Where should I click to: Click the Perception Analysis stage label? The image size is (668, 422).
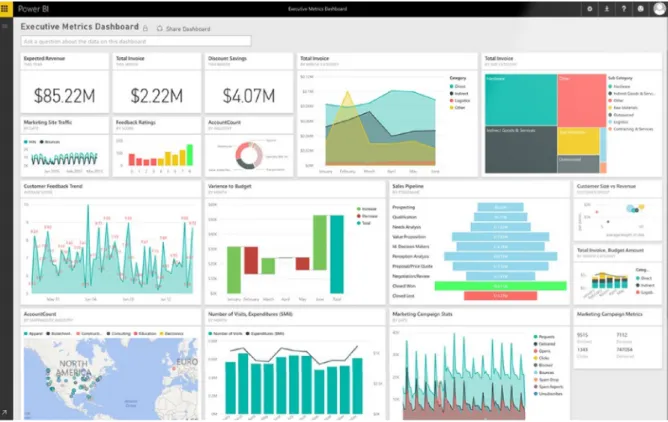pos(411,256)
